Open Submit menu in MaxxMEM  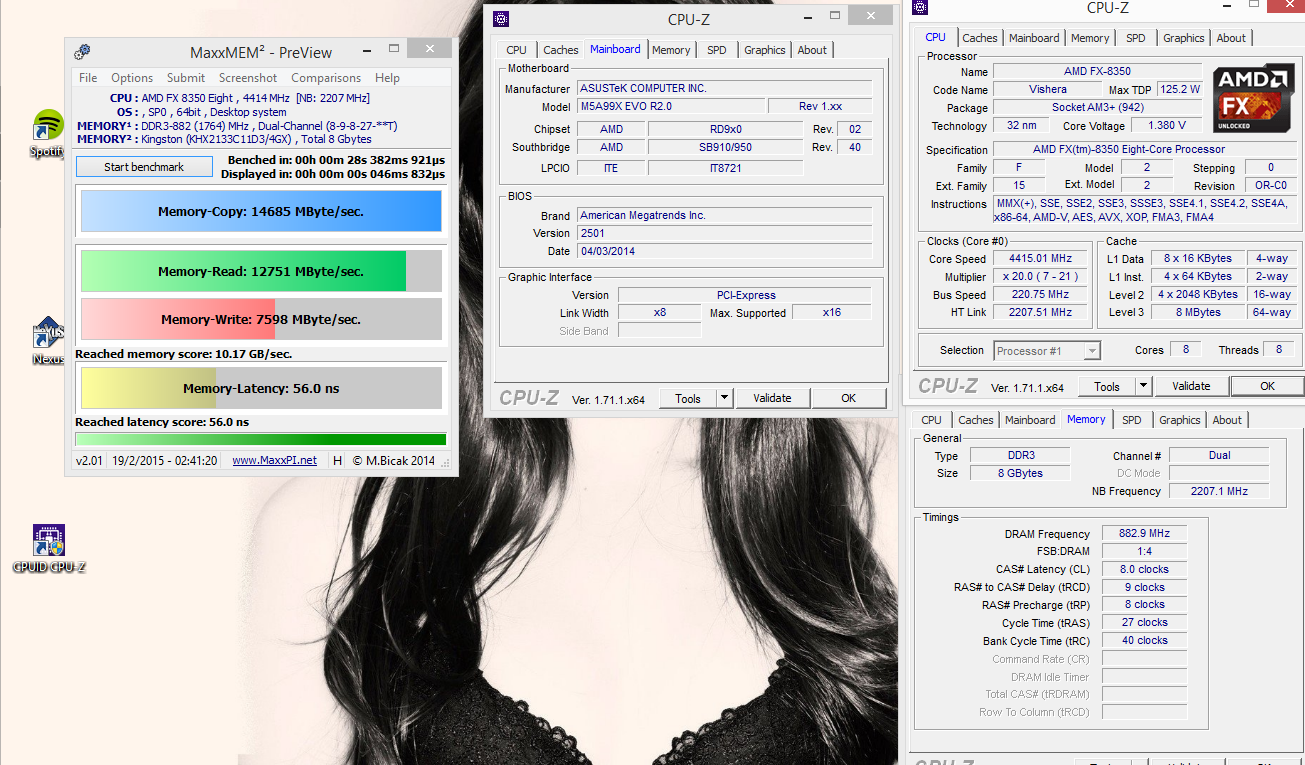coord(186,77)
